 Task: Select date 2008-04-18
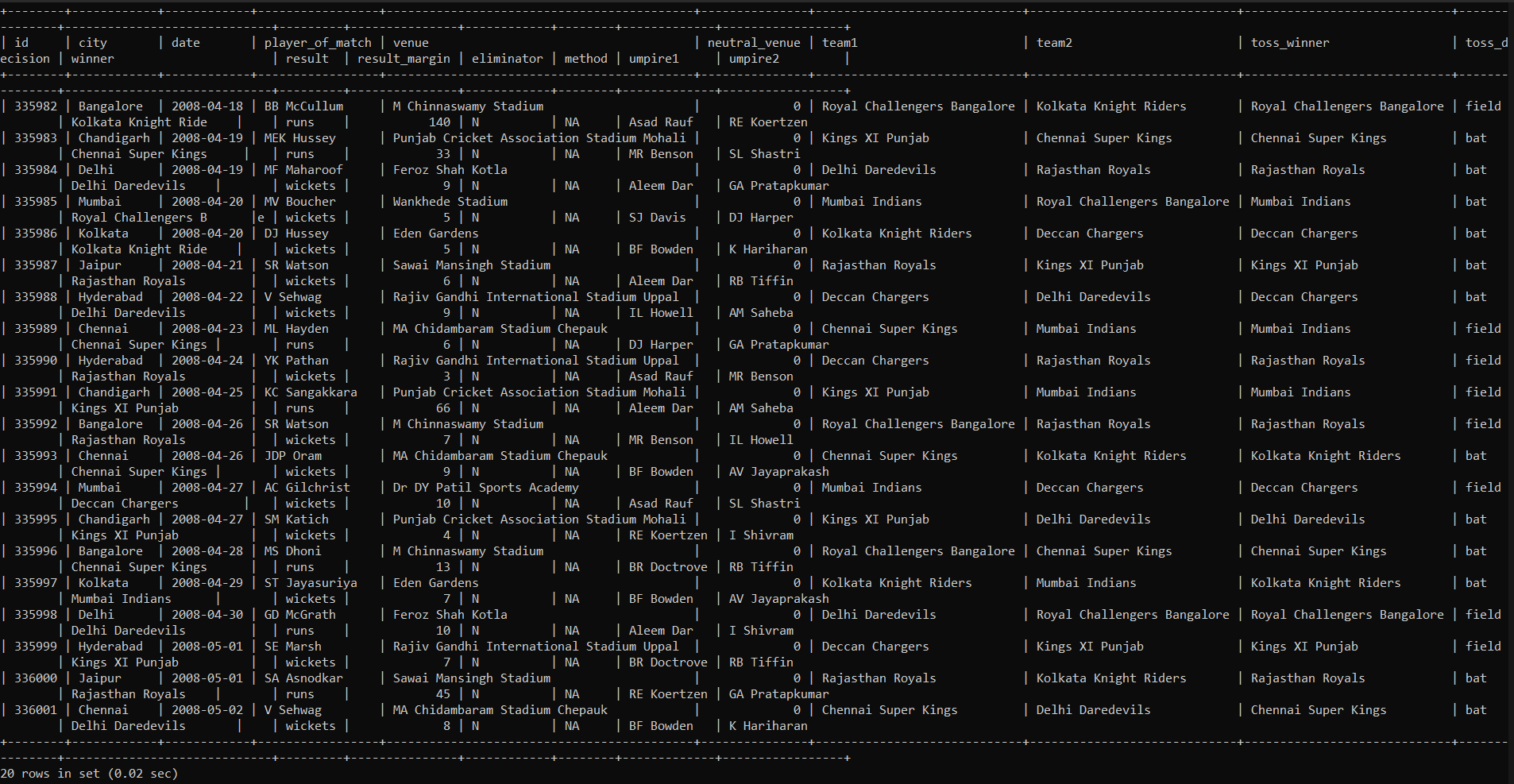(207, 106)
